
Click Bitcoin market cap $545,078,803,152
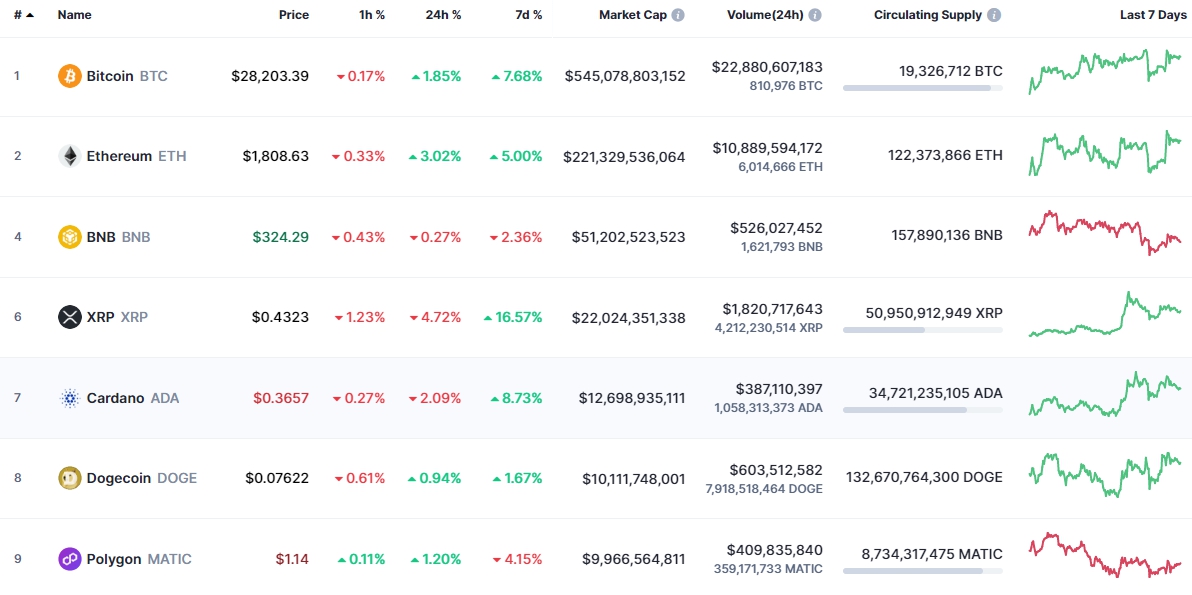pyautogui.click(x=626, y=76)
